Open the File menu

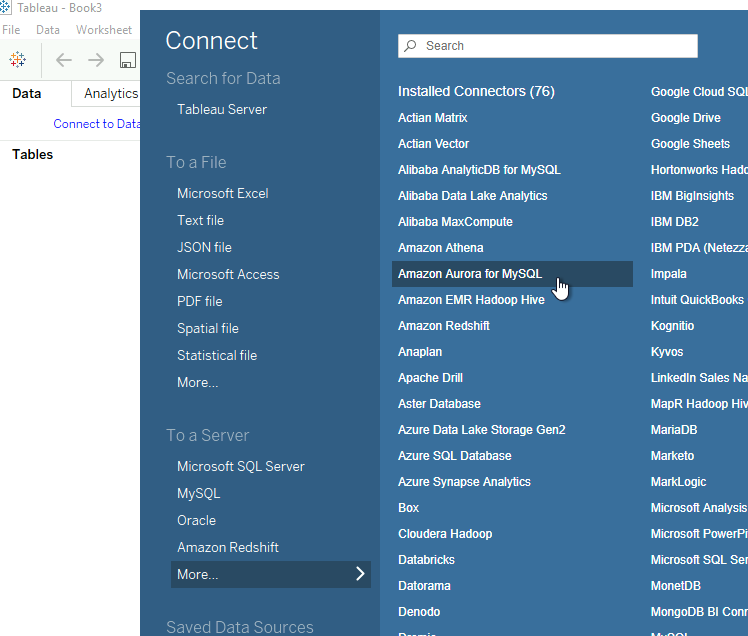(11, 30)
